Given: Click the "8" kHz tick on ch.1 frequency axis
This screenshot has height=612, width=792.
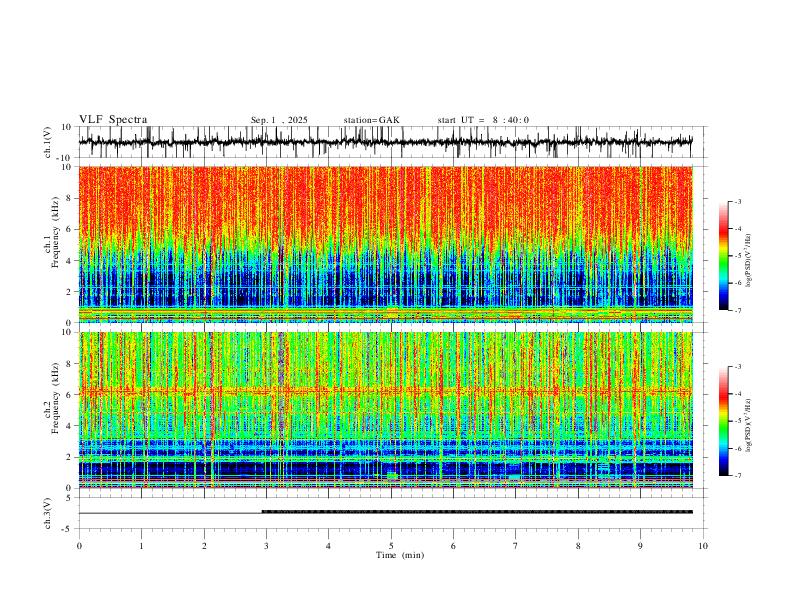Looking at the screenshot, I should click(x=69, y=198).
